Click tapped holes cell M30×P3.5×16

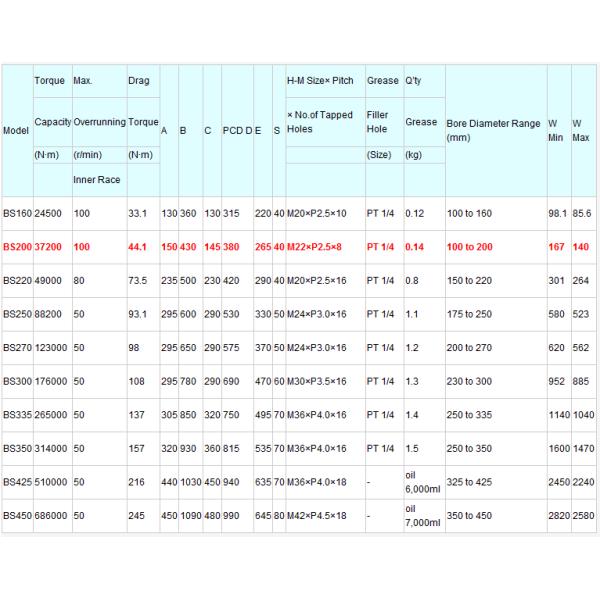point(326,382)
